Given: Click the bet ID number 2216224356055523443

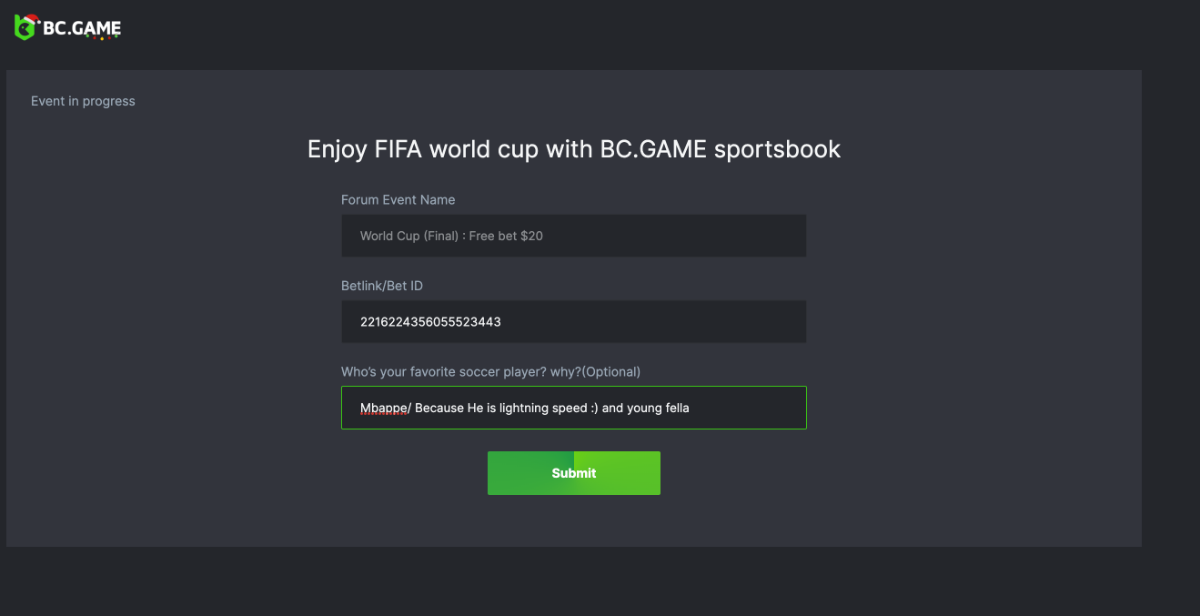Looking at the screenshot, I should [x=430, y=322].
